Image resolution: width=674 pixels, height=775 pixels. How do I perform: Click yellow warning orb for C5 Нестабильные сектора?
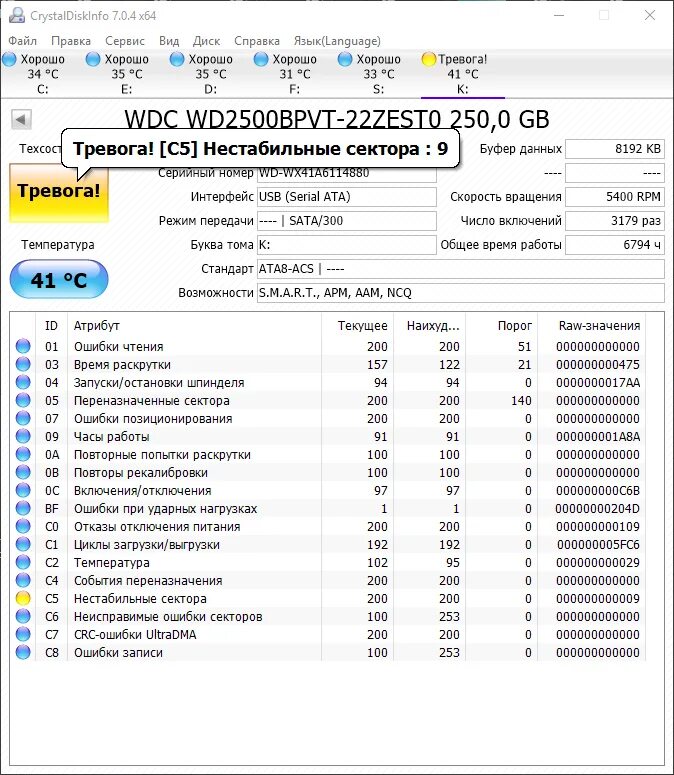pyautogui.click(x=23, y=599)
